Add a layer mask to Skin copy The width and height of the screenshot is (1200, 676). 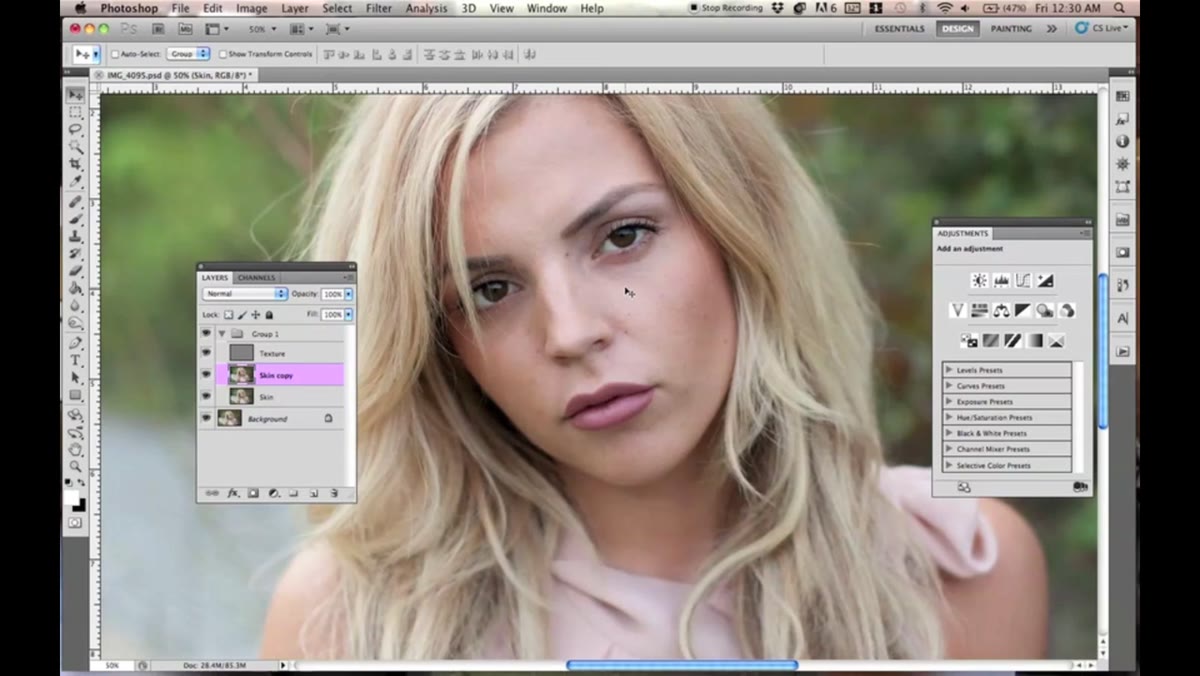pyautogui.click(x=253, y=493)
